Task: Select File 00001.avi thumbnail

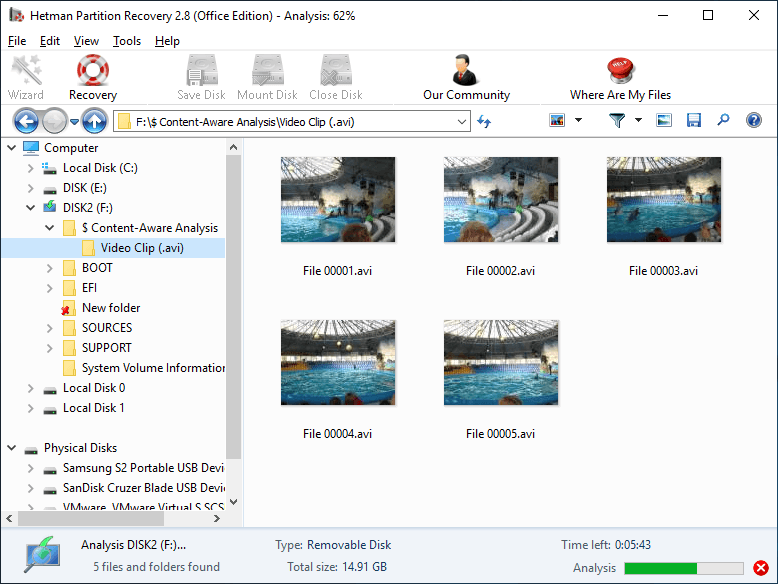Action: point(338,199)
